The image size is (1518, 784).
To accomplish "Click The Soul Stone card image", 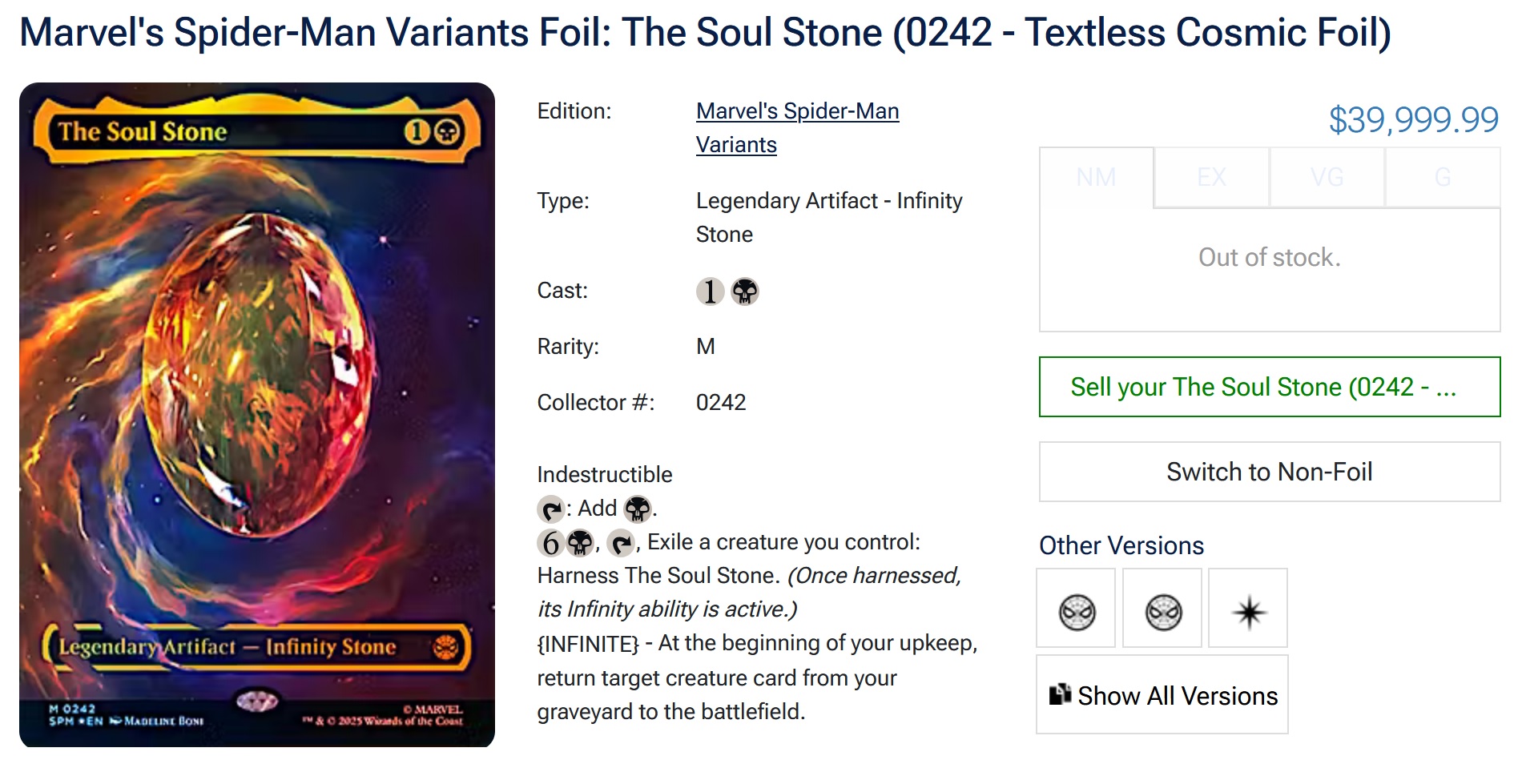I will point(257,415).
